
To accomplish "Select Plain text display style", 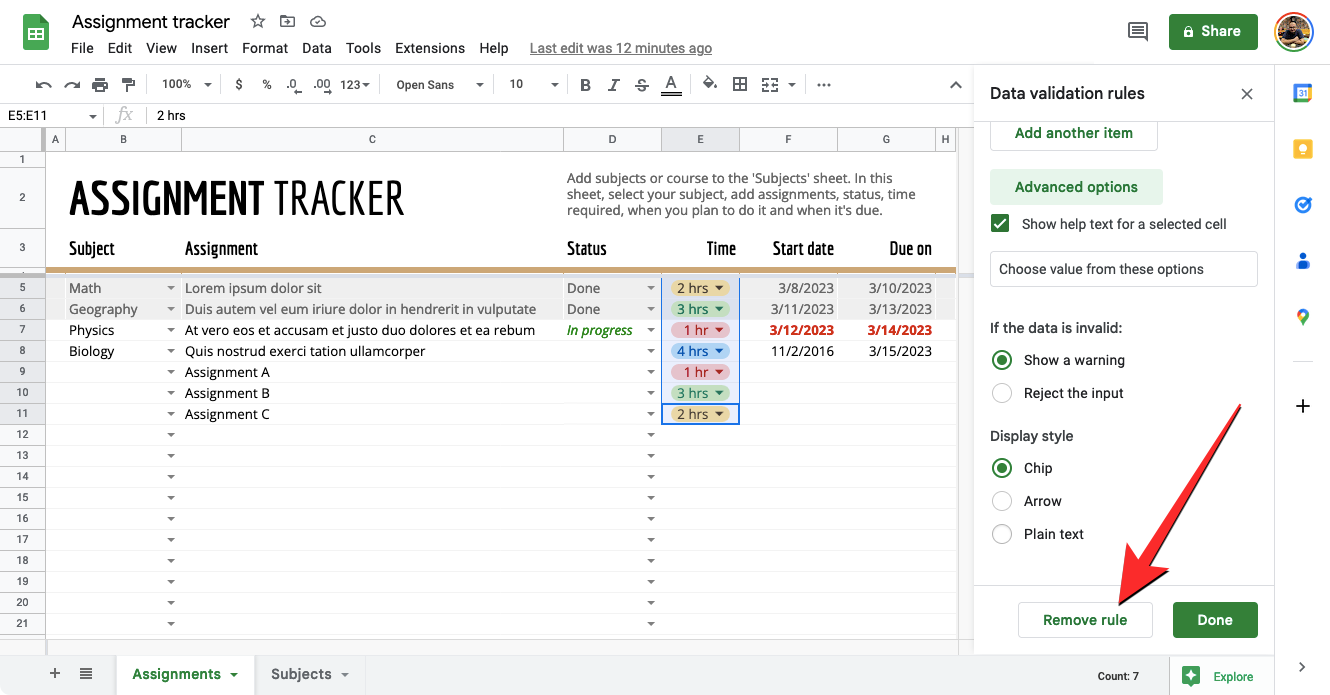I will click(1002, 534).
